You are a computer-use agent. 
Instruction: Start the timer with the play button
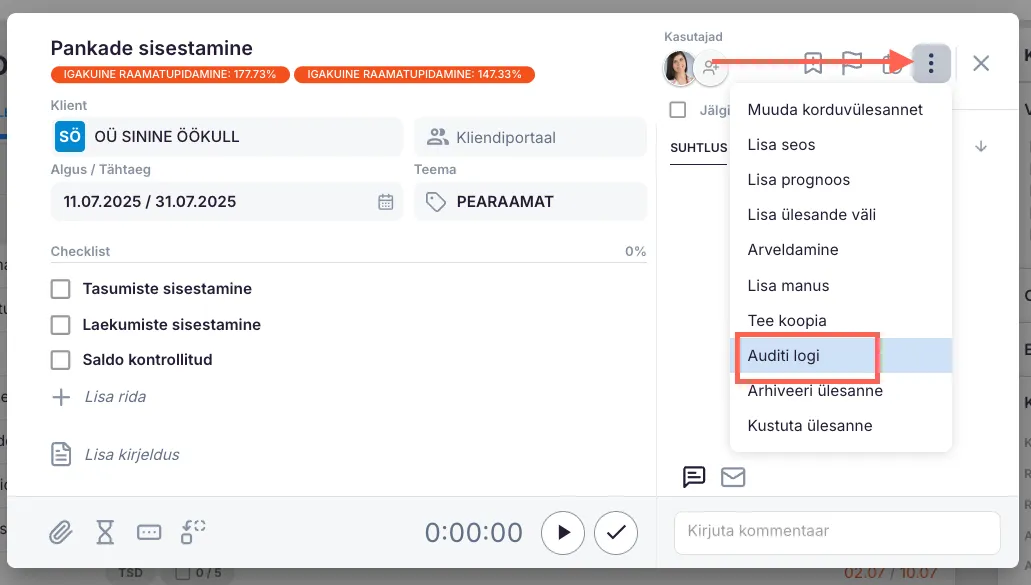[563, 533]
